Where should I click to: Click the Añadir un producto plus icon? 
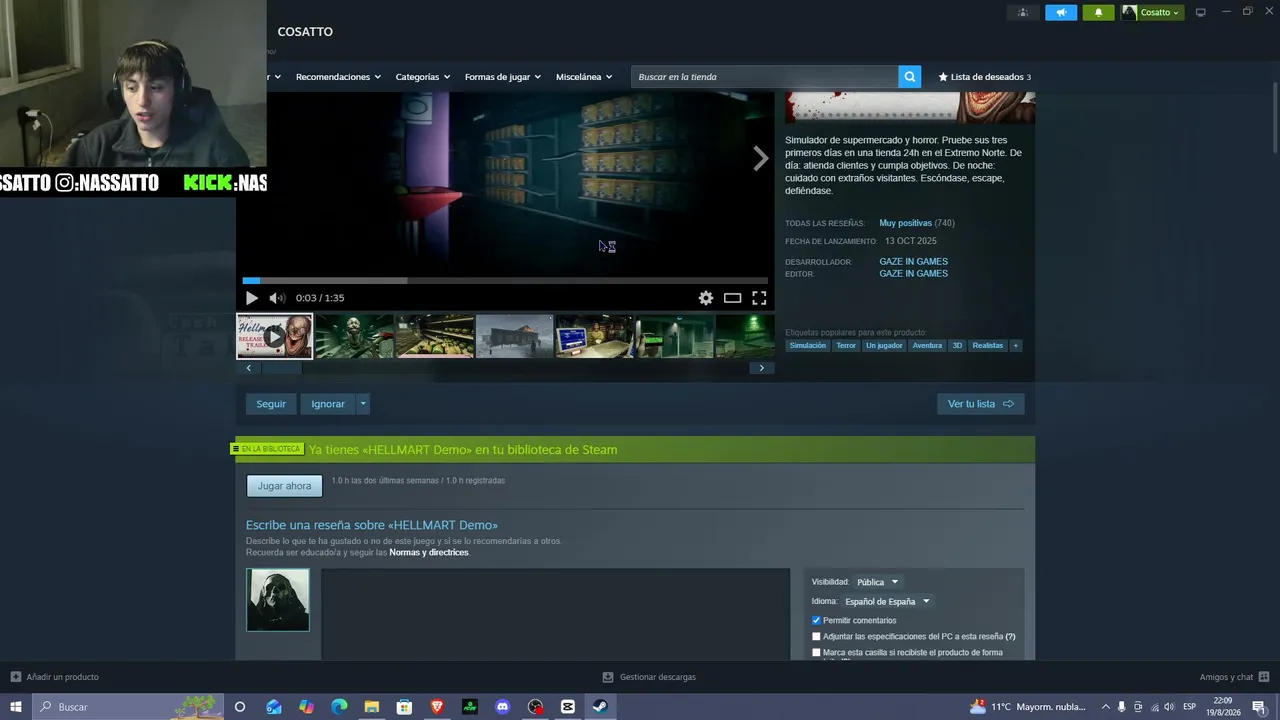click(16, 677)
